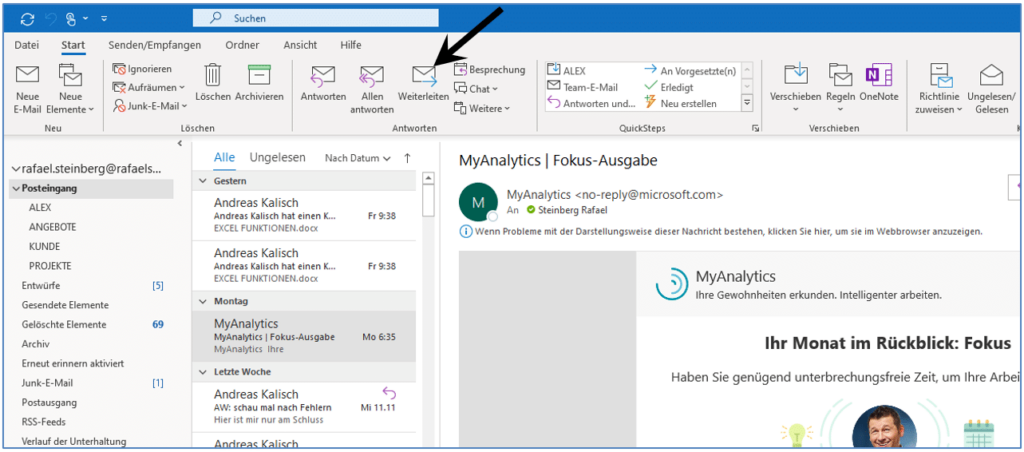
Task: Open the KUNDE folder
Action: click(44, 246)
